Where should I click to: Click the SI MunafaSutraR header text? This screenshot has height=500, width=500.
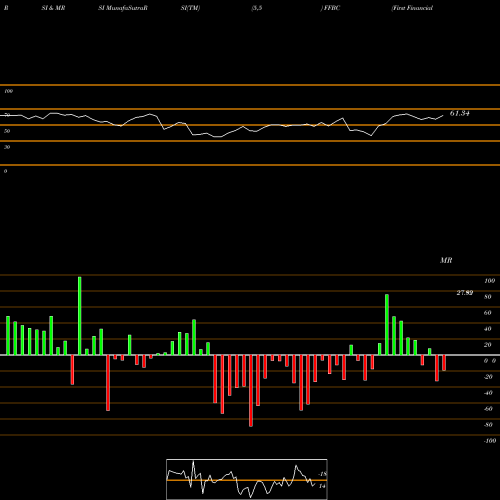(x=123, y=8)
